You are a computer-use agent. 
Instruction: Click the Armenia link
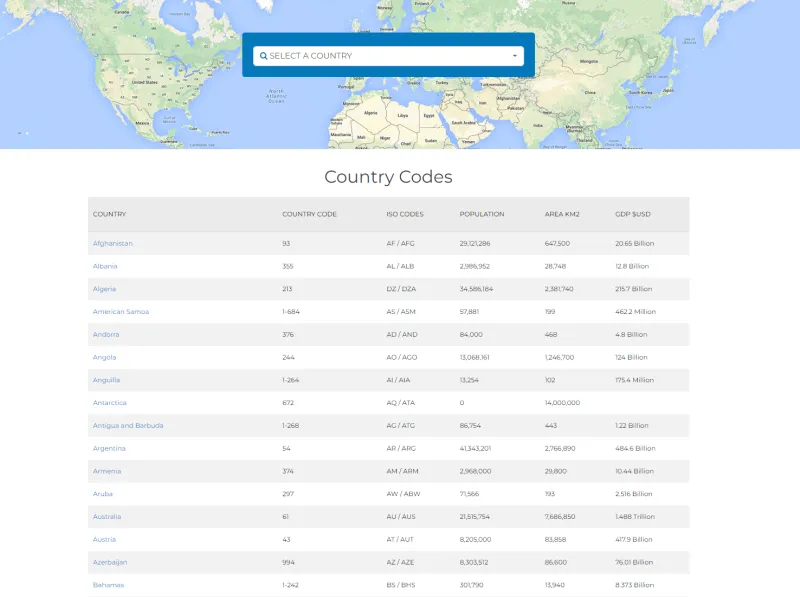tap(107, 471)
